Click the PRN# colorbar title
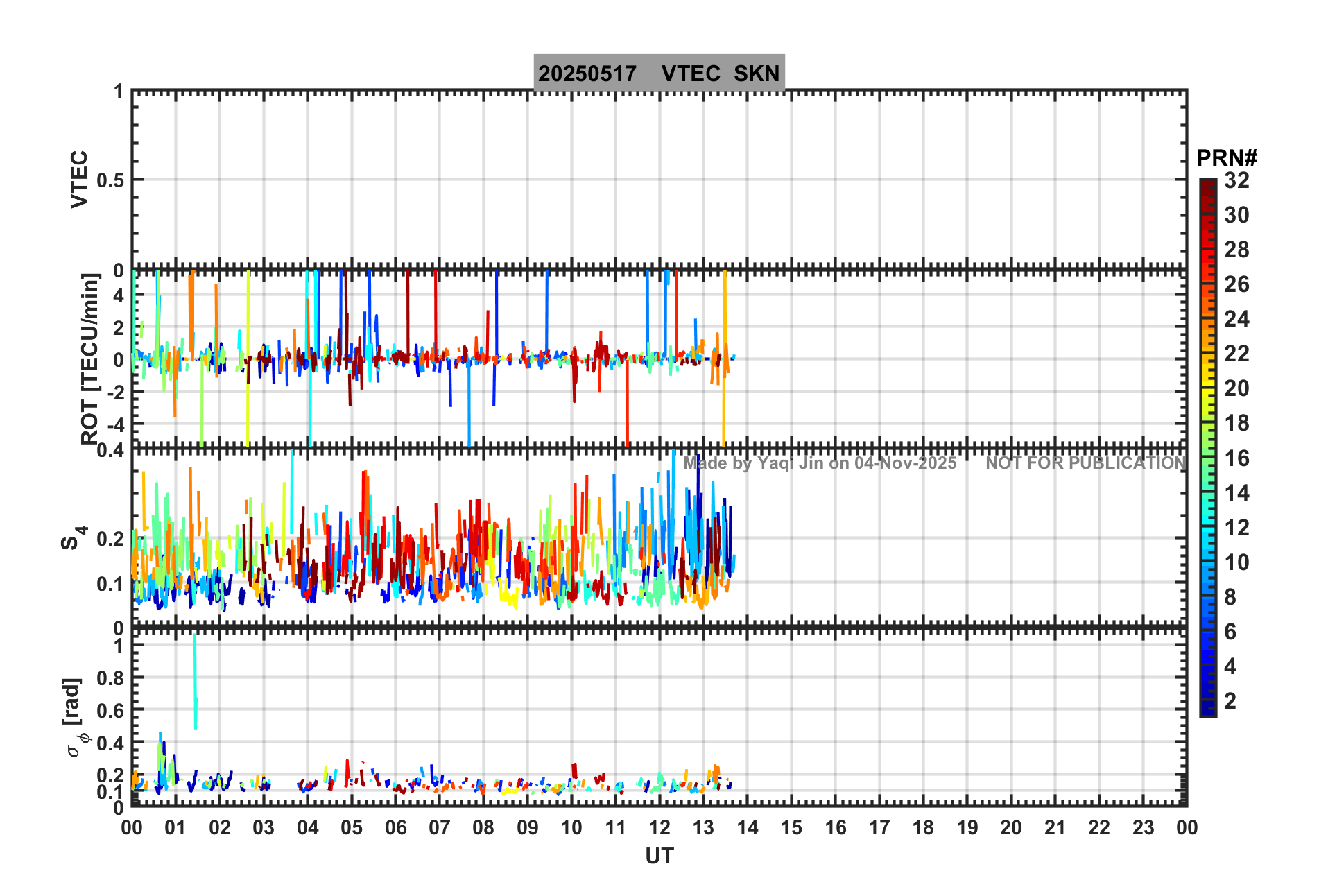 [x=1226, y=158]
